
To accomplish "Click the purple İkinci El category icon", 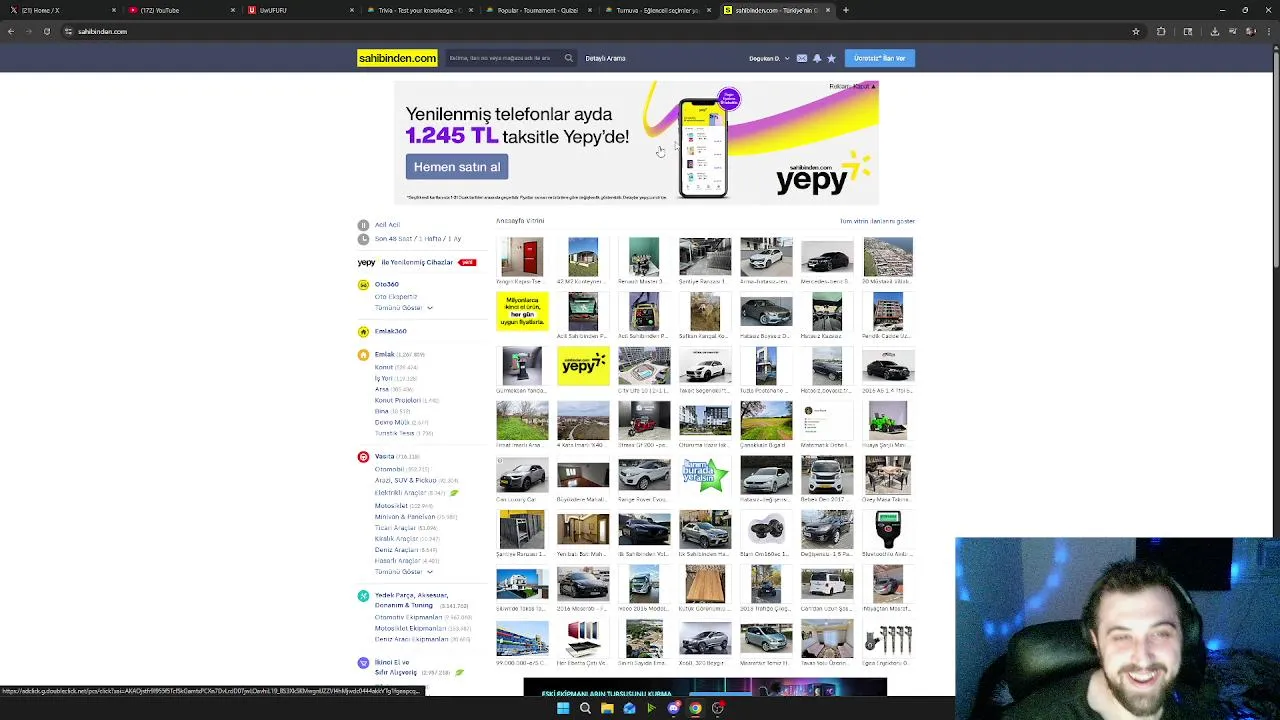I will pyautogui.click(x=363, y=663).
